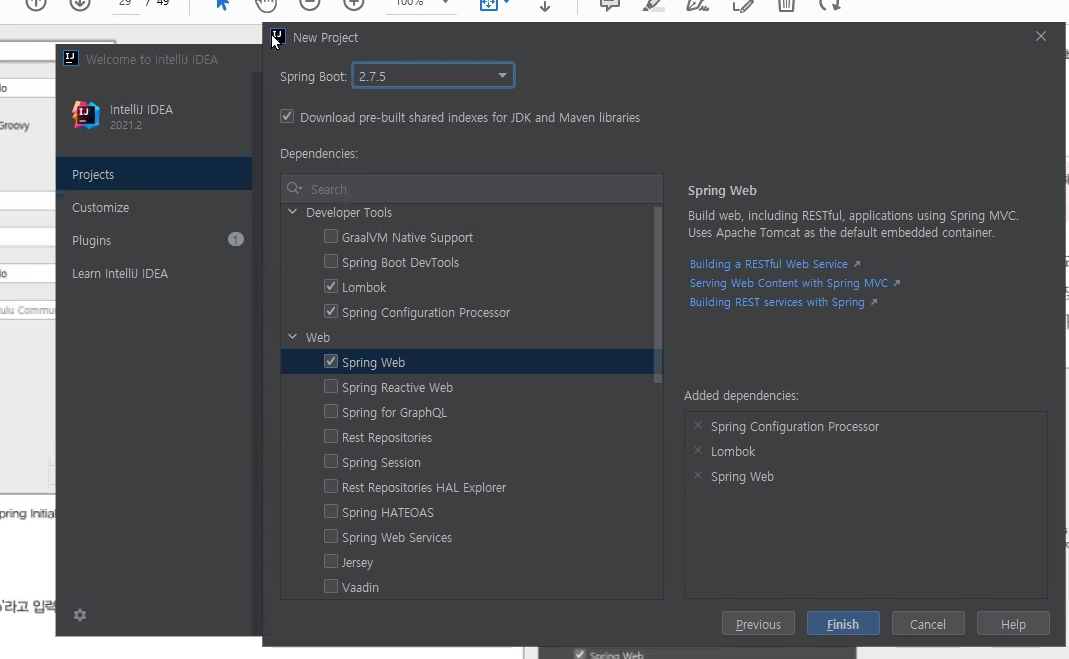Close the New Project dialog

click(1040, 36)
